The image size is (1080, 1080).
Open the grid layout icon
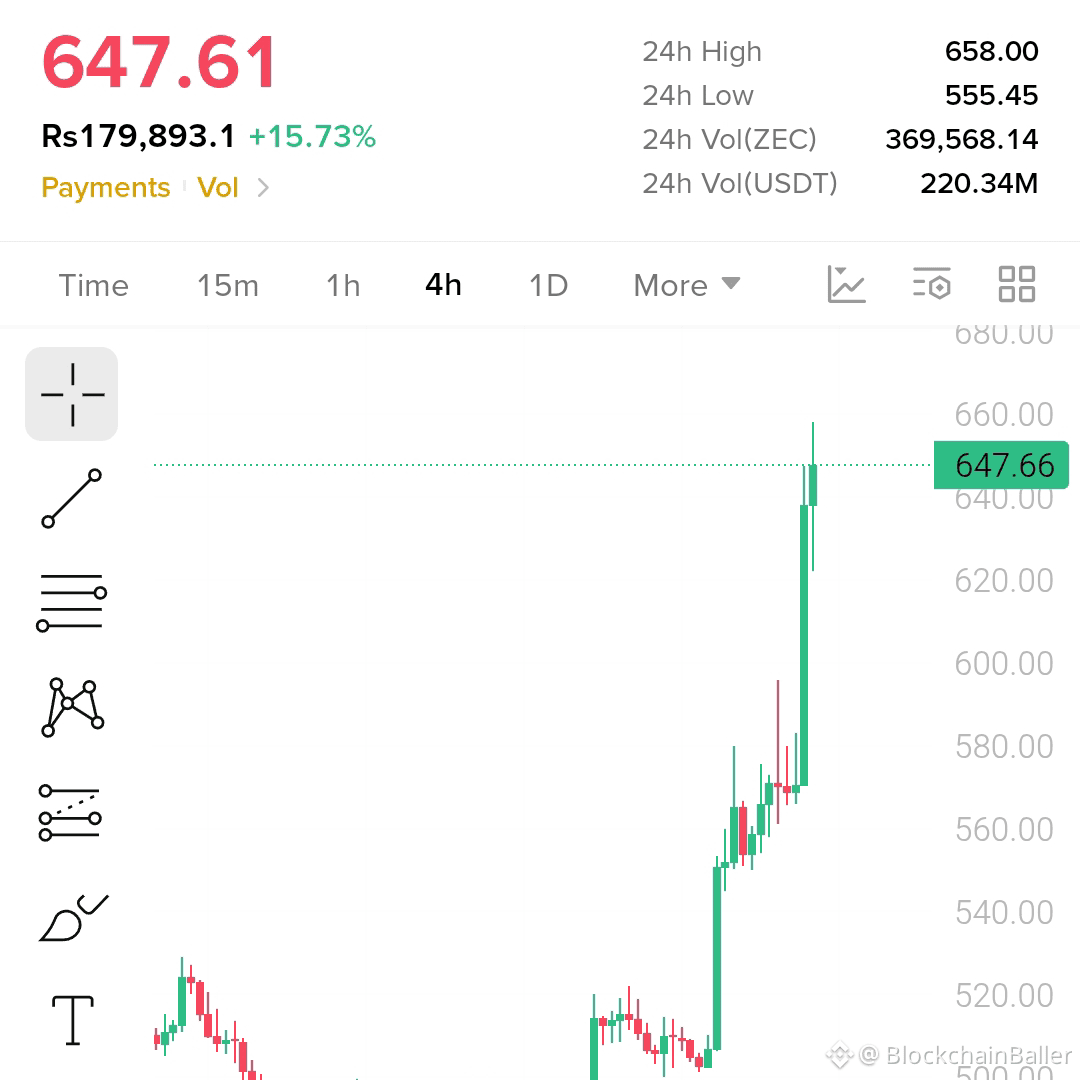[1017, 284]
